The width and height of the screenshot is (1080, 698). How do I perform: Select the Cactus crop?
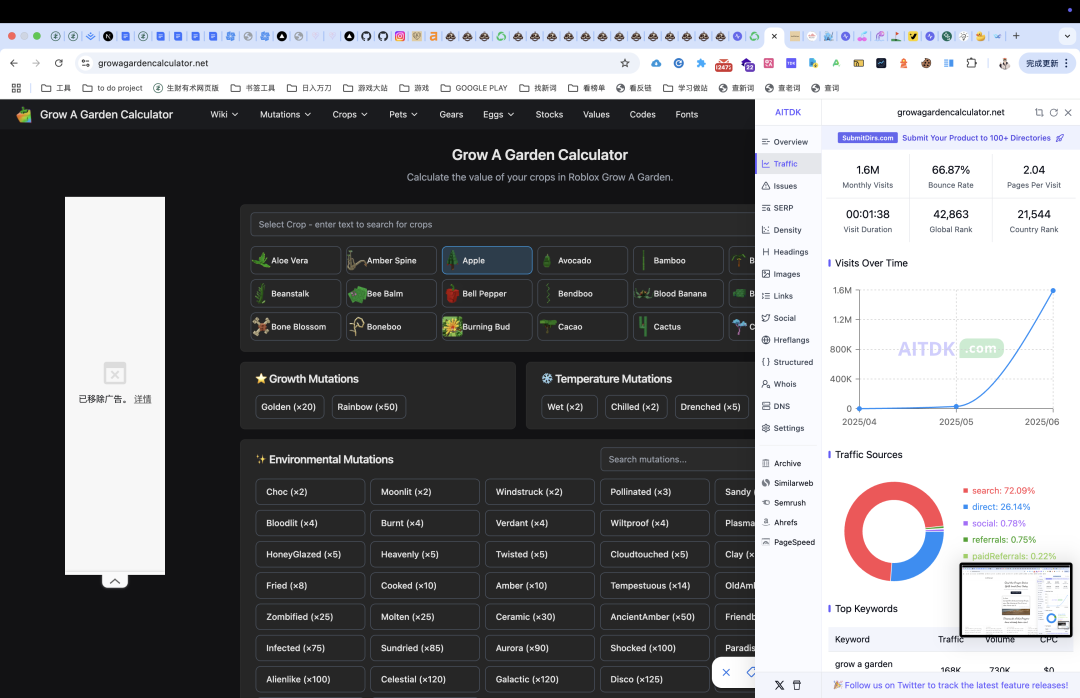pyautogui.click(x=678, y=327)
